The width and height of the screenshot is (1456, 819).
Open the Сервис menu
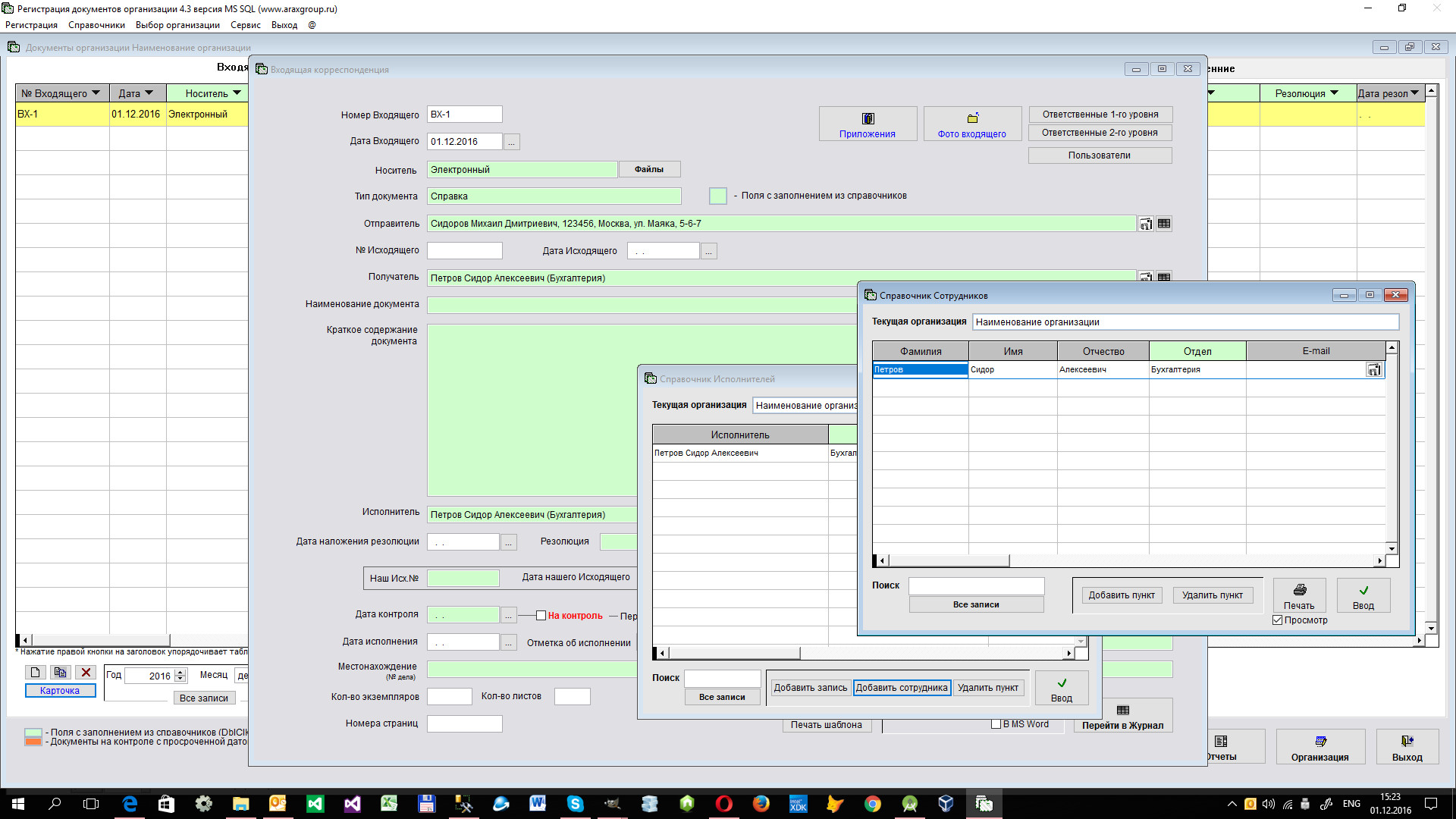click(x=245, y=25)
